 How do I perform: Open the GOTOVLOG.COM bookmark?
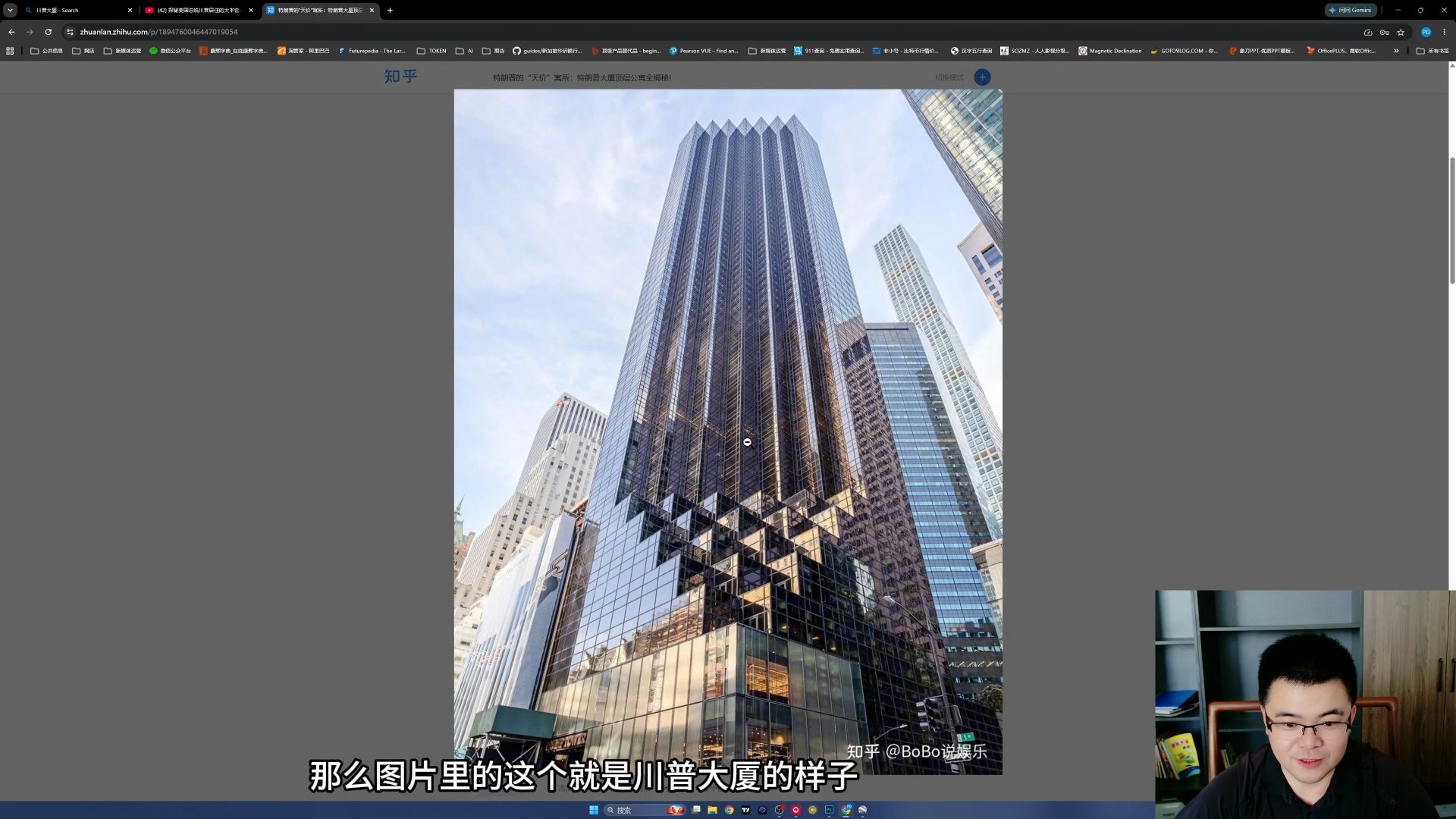click(1184, 51)
